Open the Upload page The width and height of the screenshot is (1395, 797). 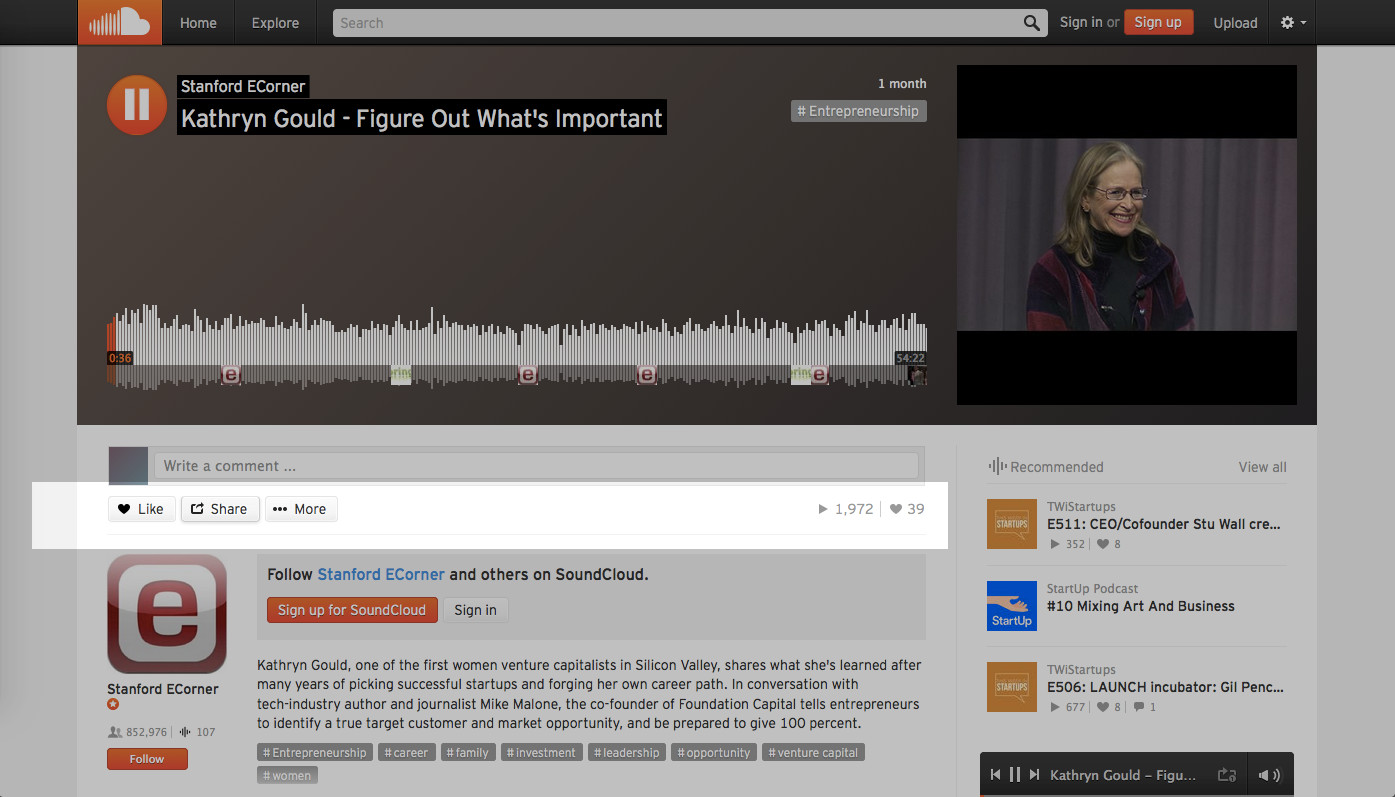1235,23
